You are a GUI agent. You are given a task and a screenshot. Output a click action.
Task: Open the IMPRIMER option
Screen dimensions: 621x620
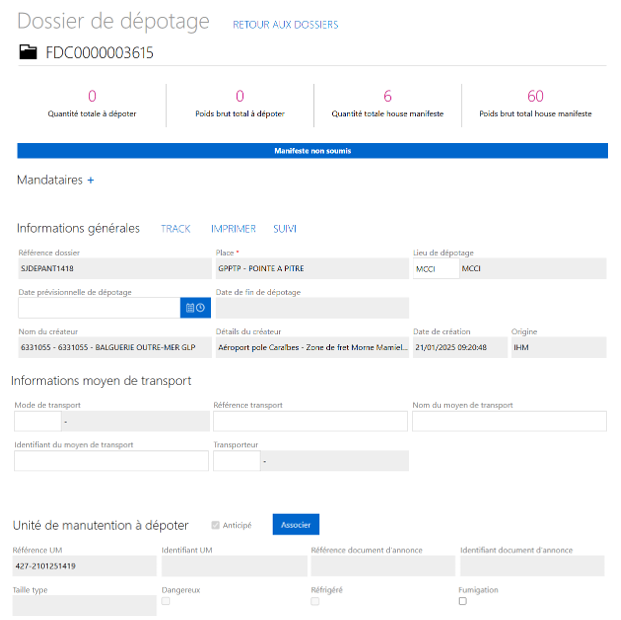point(233,229)
